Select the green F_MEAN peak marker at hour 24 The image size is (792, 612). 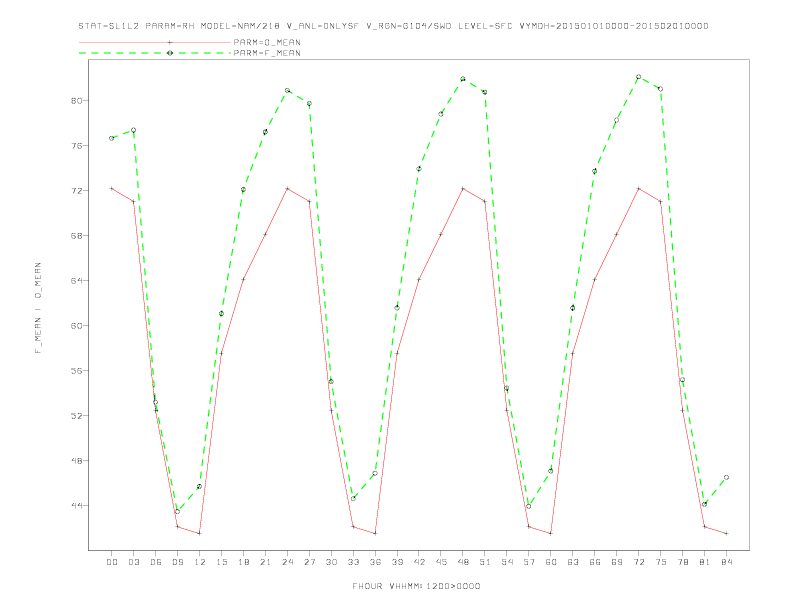(287, 90)
